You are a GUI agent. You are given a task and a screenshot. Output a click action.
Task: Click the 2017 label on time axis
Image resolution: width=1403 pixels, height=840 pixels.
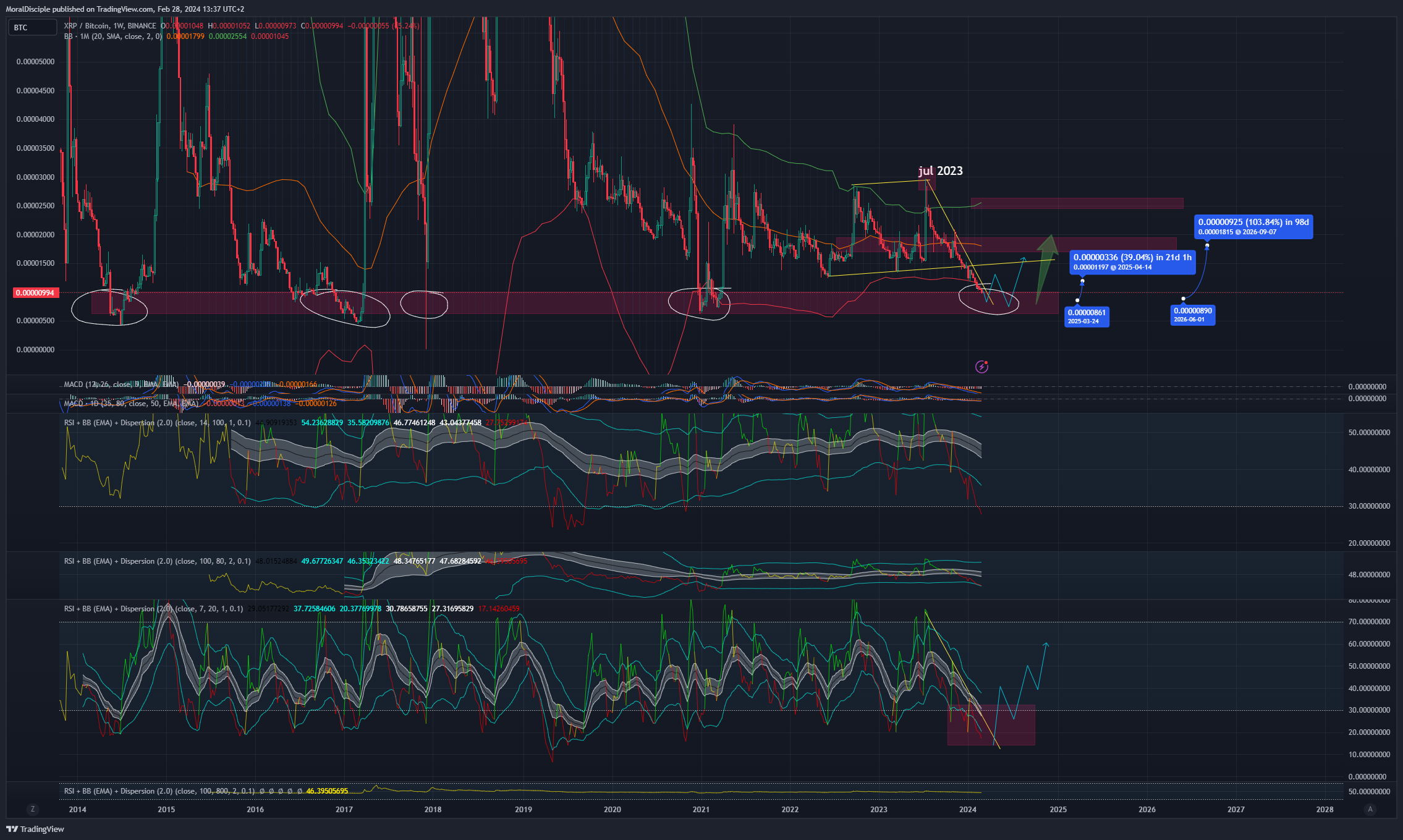[x=344, y=809]
